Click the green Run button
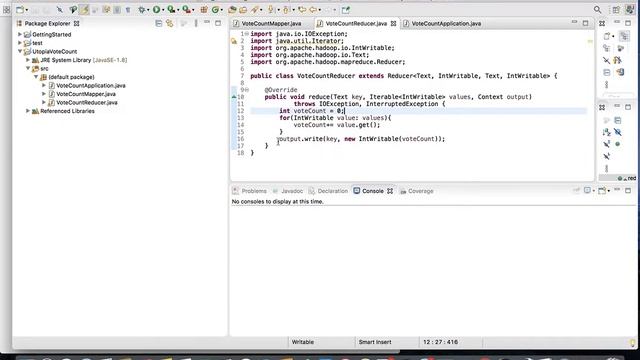 pyautogui.click(x=156, y=10)
